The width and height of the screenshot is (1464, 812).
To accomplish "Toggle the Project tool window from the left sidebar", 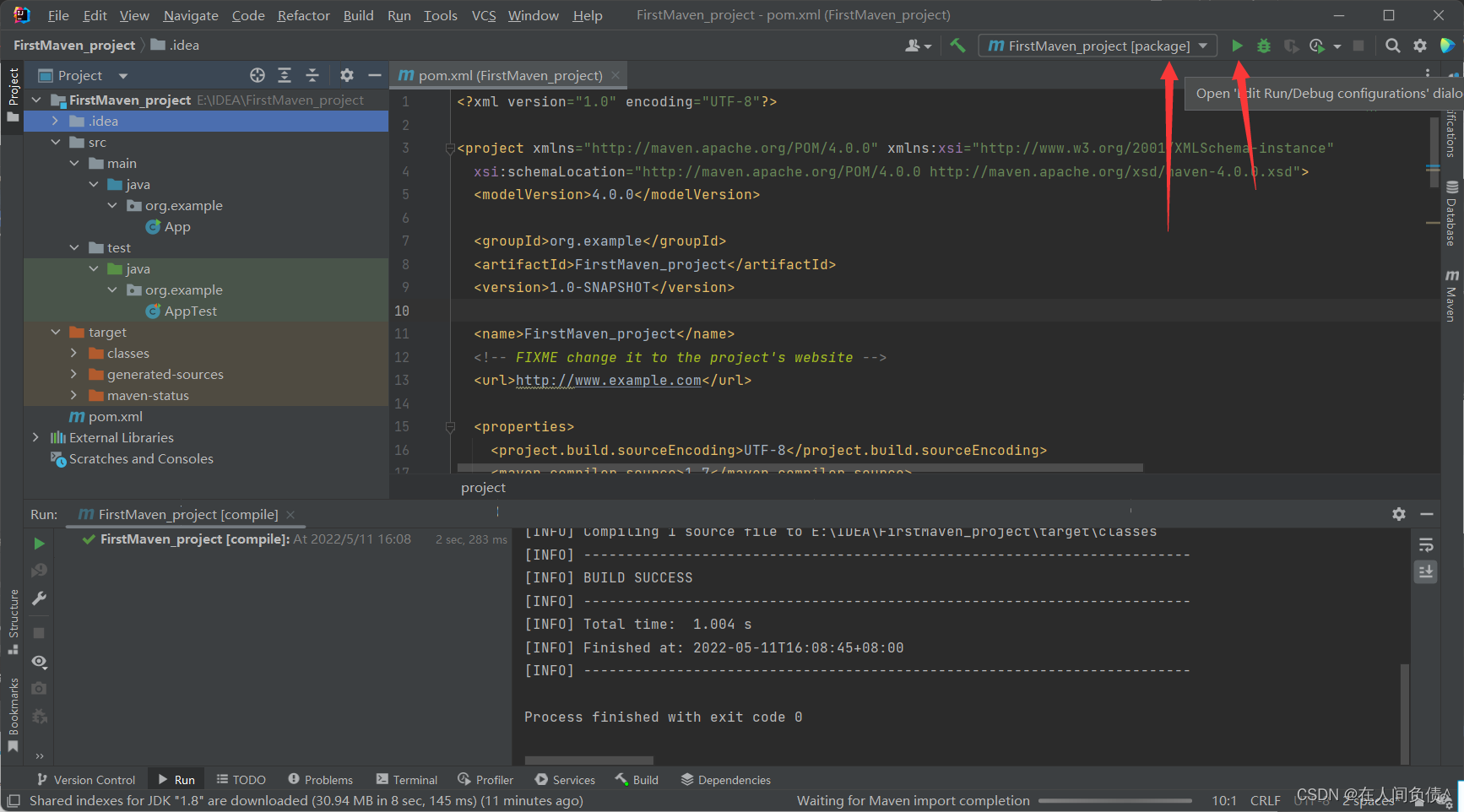I will click(14, 94).
